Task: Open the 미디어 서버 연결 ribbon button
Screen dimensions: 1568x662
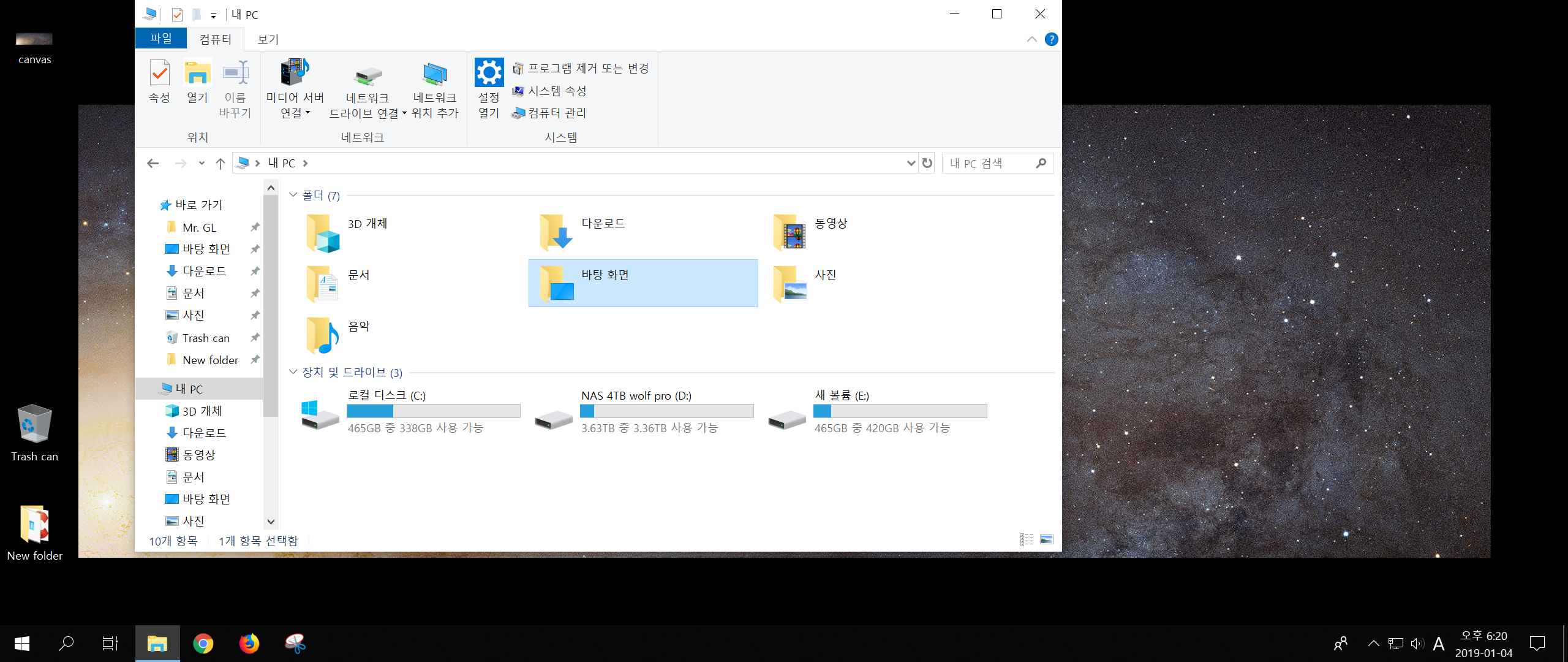Action: [295, 89]
